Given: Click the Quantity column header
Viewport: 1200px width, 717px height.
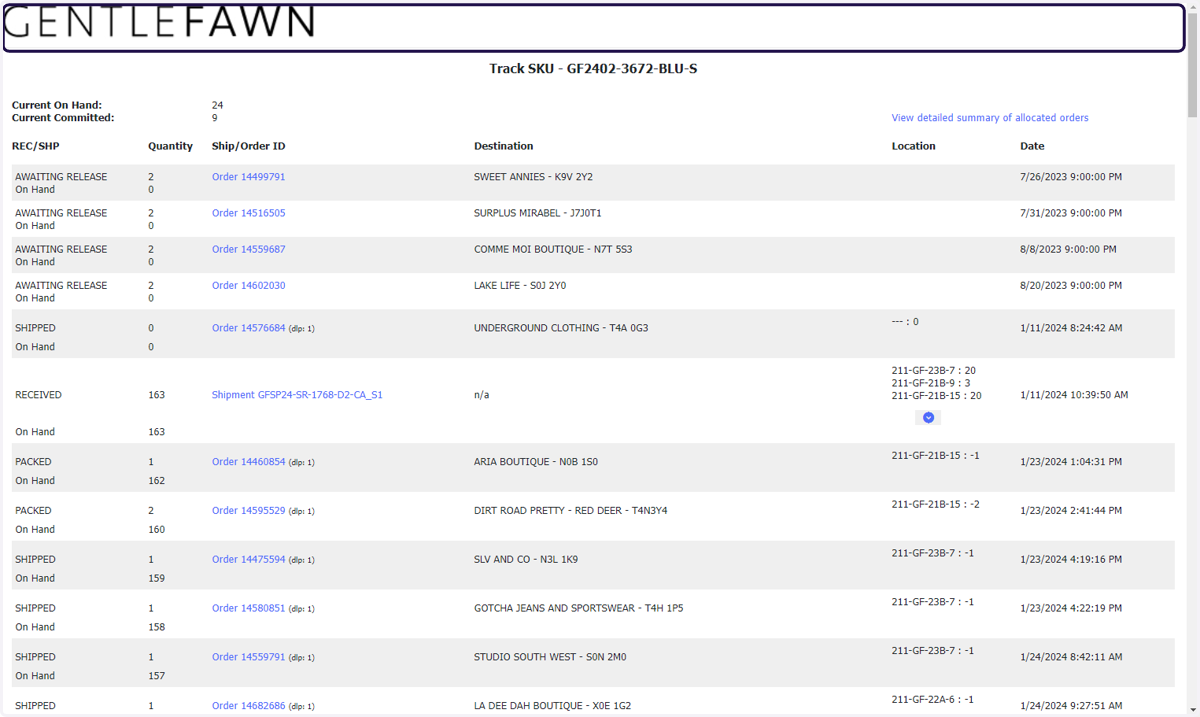Looking at the screenshot, I should [x=170, y=146].
